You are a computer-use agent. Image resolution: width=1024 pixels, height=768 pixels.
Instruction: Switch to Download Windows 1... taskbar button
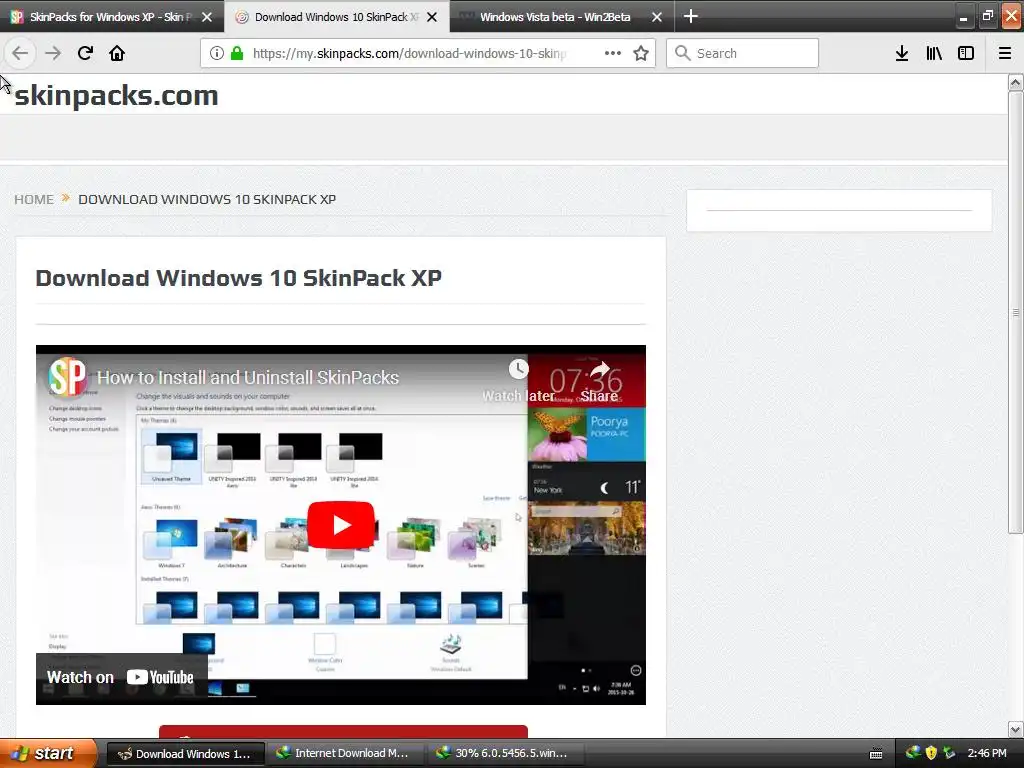185,754
